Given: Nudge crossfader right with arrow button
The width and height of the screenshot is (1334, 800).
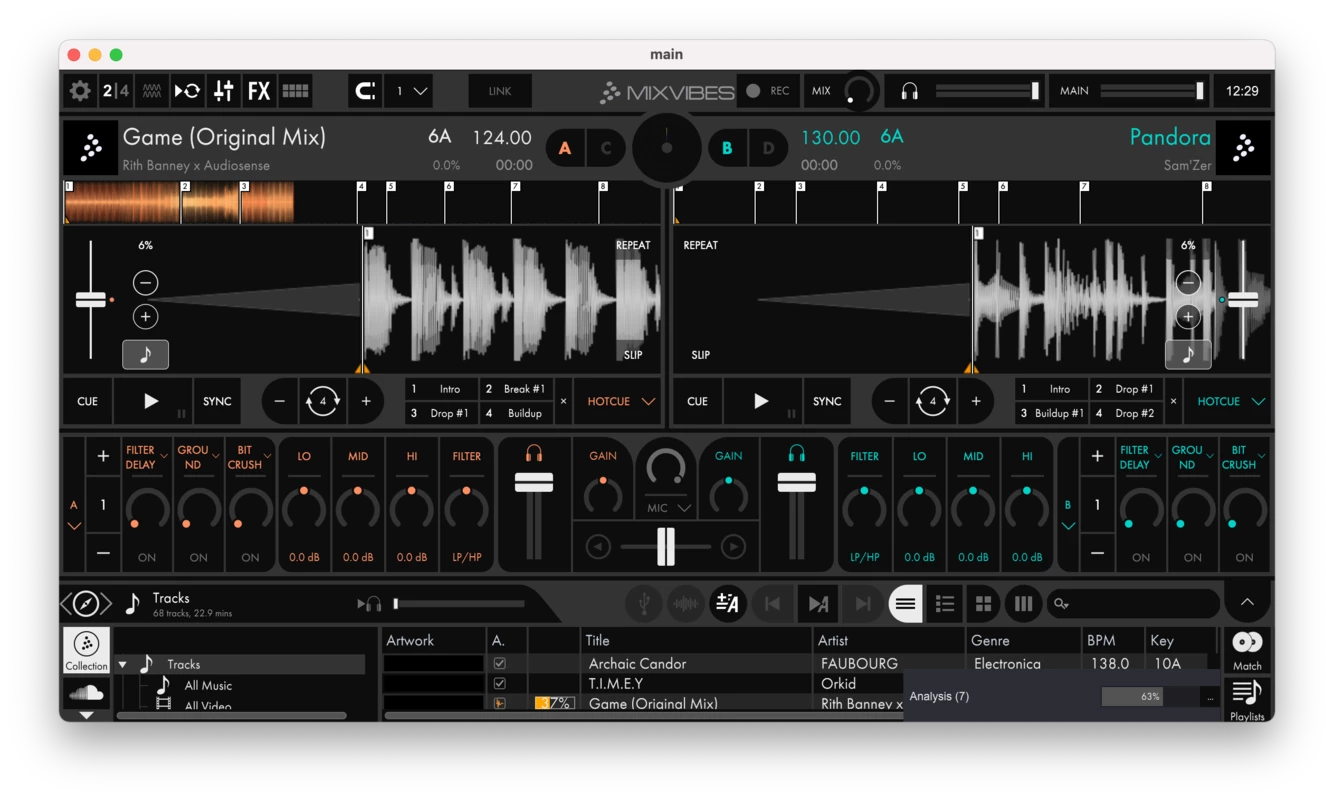Looking at the screenshot, I should [x=733, y=547].
